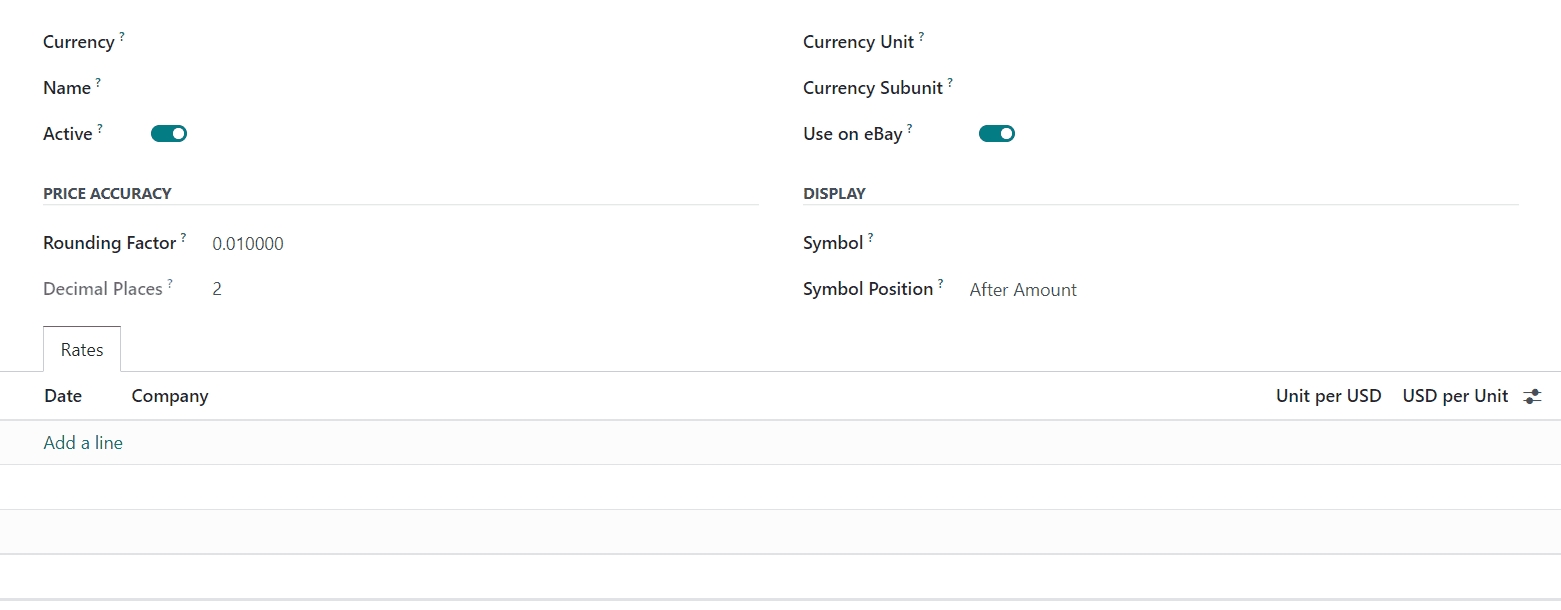Click the column settings adjust icon
Image resolution: width=1561 pixels, height=610 pixels.
pos(1532,397)
